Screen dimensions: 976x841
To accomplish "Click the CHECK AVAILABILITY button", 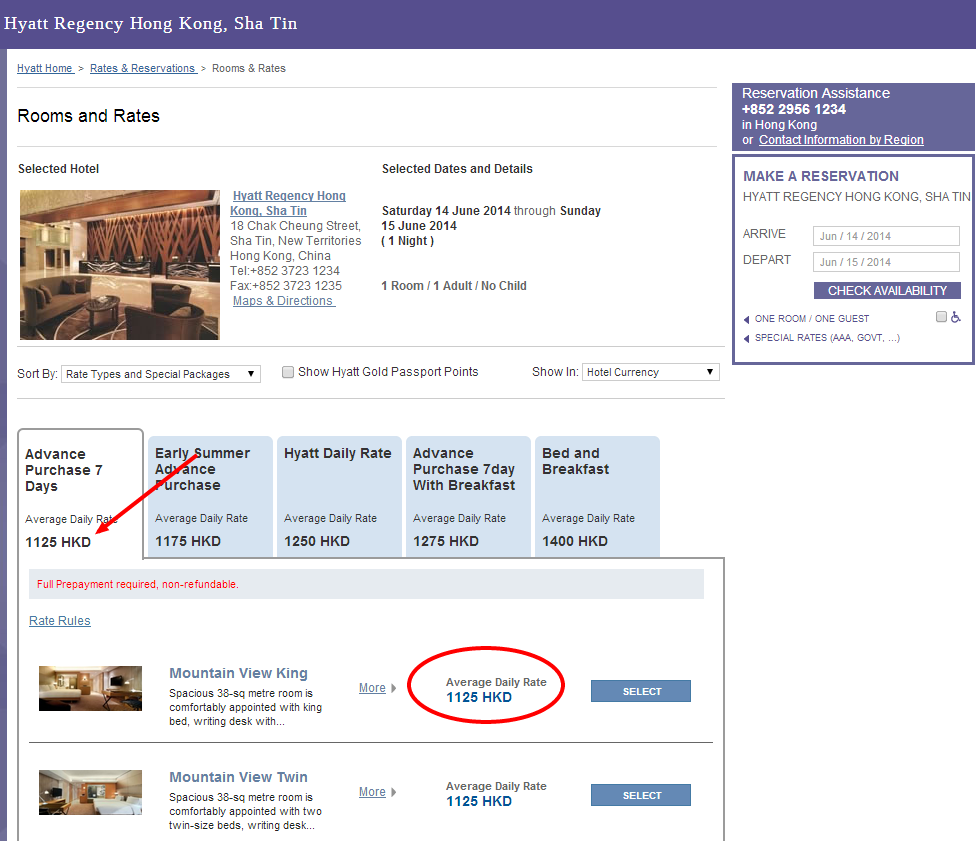I will tap(887, 291).
